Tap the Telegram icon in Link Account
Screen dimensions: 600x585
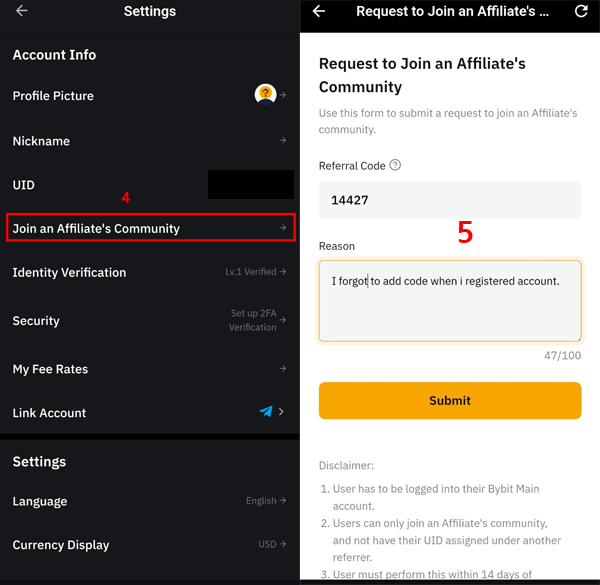tap(266, 412)
